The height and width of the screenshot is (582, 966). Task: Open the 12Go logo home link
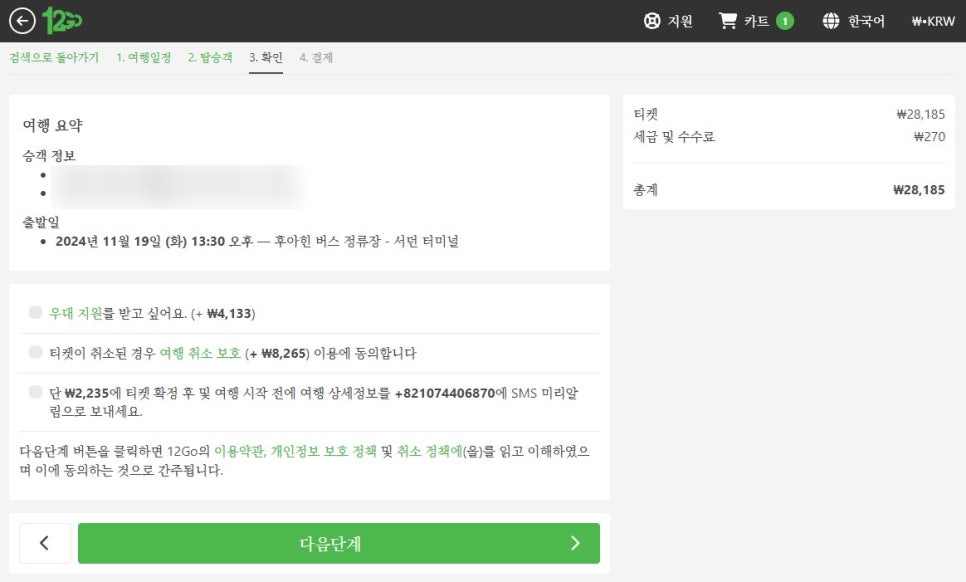(62, 21)
